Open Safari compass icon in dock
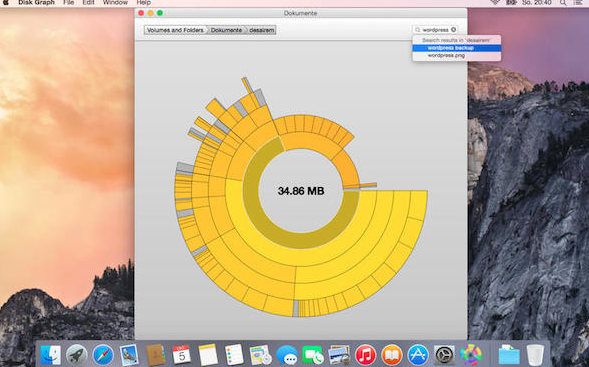Screen dimensions: 589x367 click(103, 354)
